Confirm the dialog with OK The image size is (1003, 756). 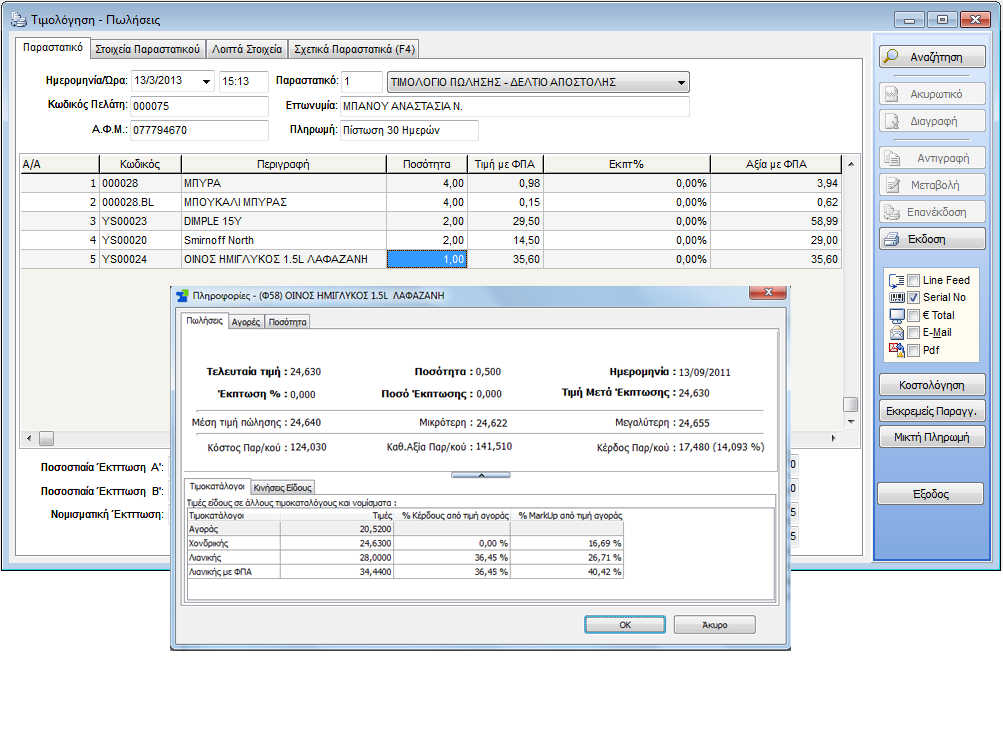pyautogui.click(x=625, y=625)
